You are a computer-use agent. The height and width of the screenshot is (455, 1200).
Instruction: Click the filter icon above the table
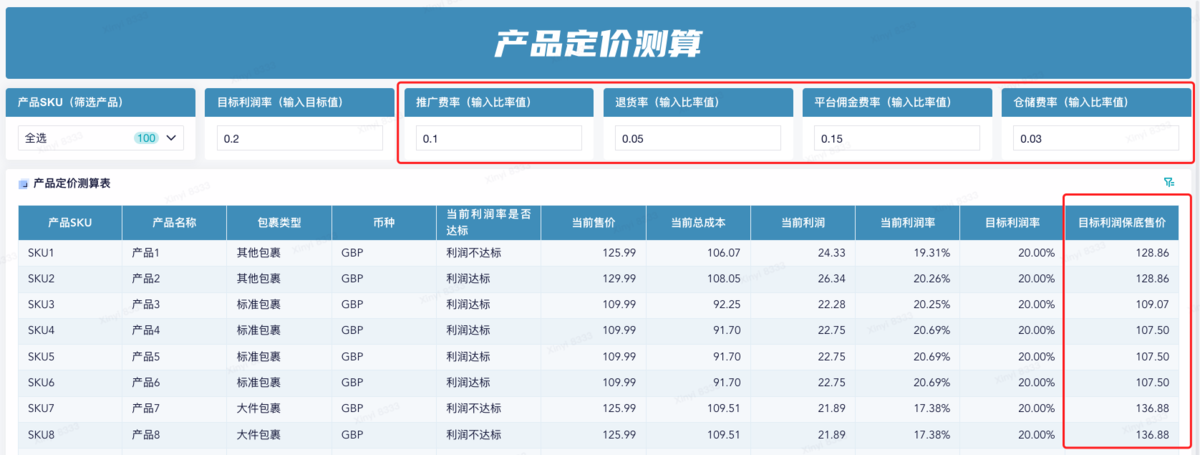(1169, 182)
